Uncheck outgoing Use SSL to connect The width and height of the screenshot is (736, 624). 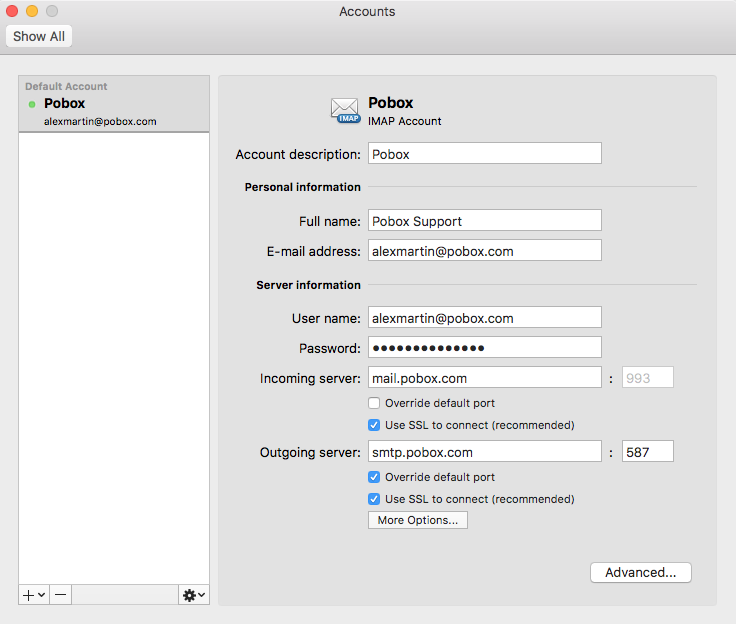374,499
